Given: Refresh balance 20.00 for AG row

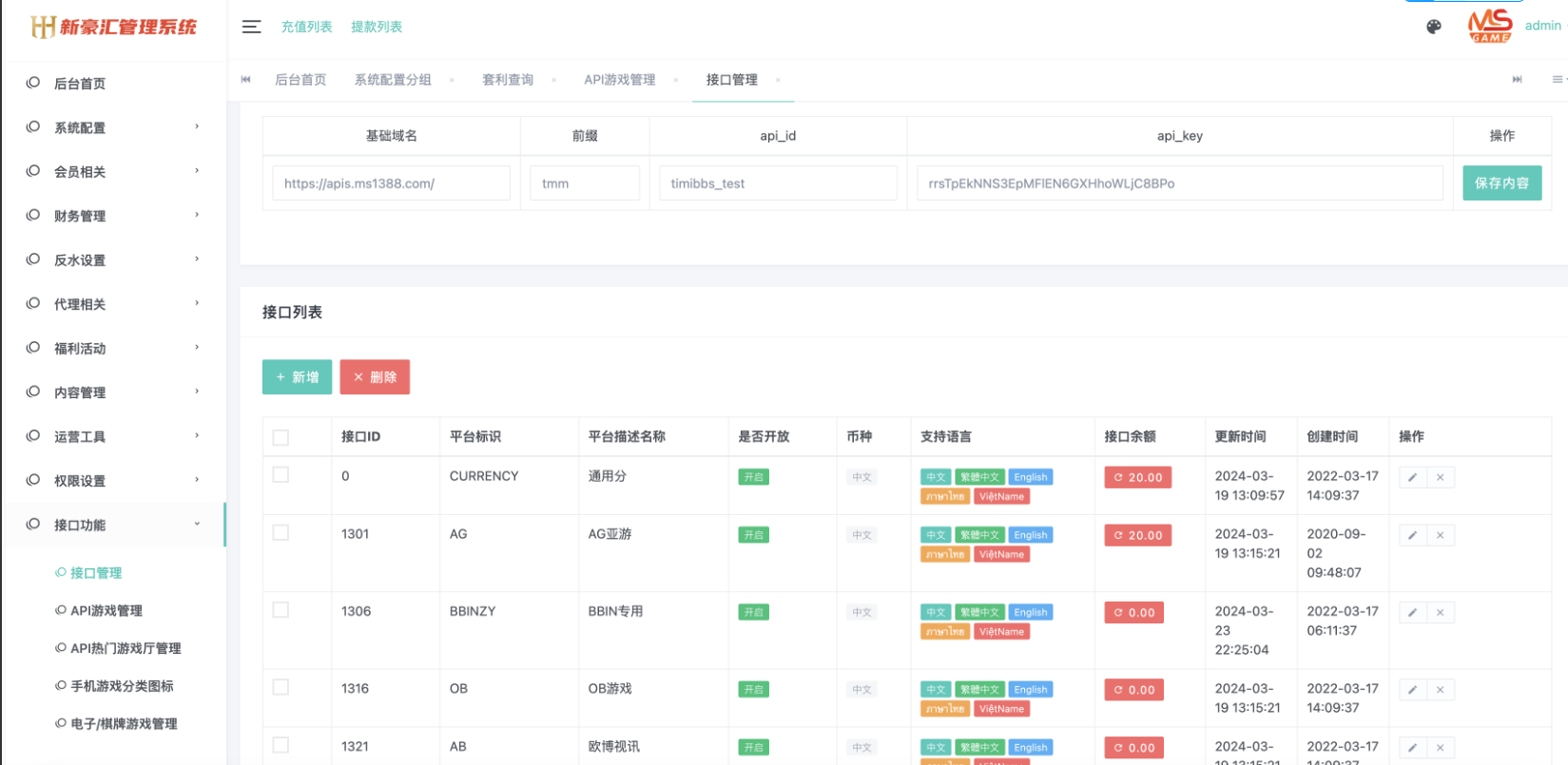Looking at the screenshot, I should pyautogui.click(x=1137, y=535).
